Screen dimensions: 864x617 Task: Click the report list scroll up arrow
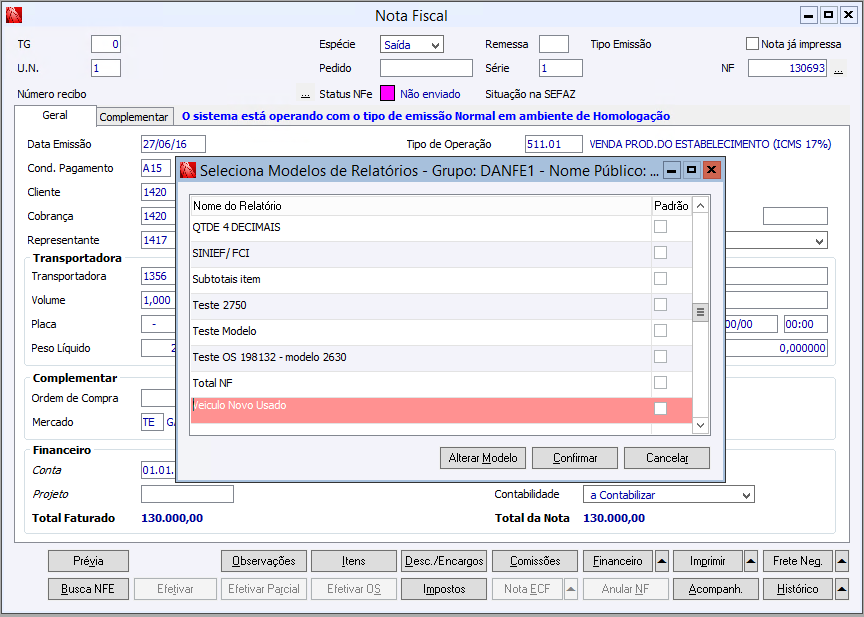(x=700, y=206)
